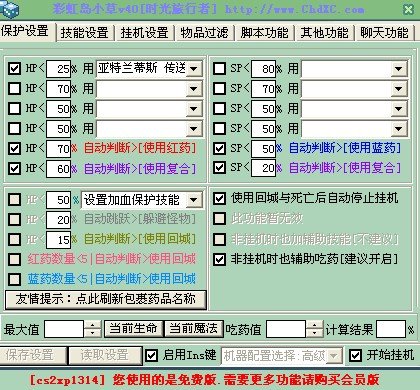Toggle 非挂机时也辅助吃药 checkbox
This screenshot has width=420, height=390.
coord(219,259)
